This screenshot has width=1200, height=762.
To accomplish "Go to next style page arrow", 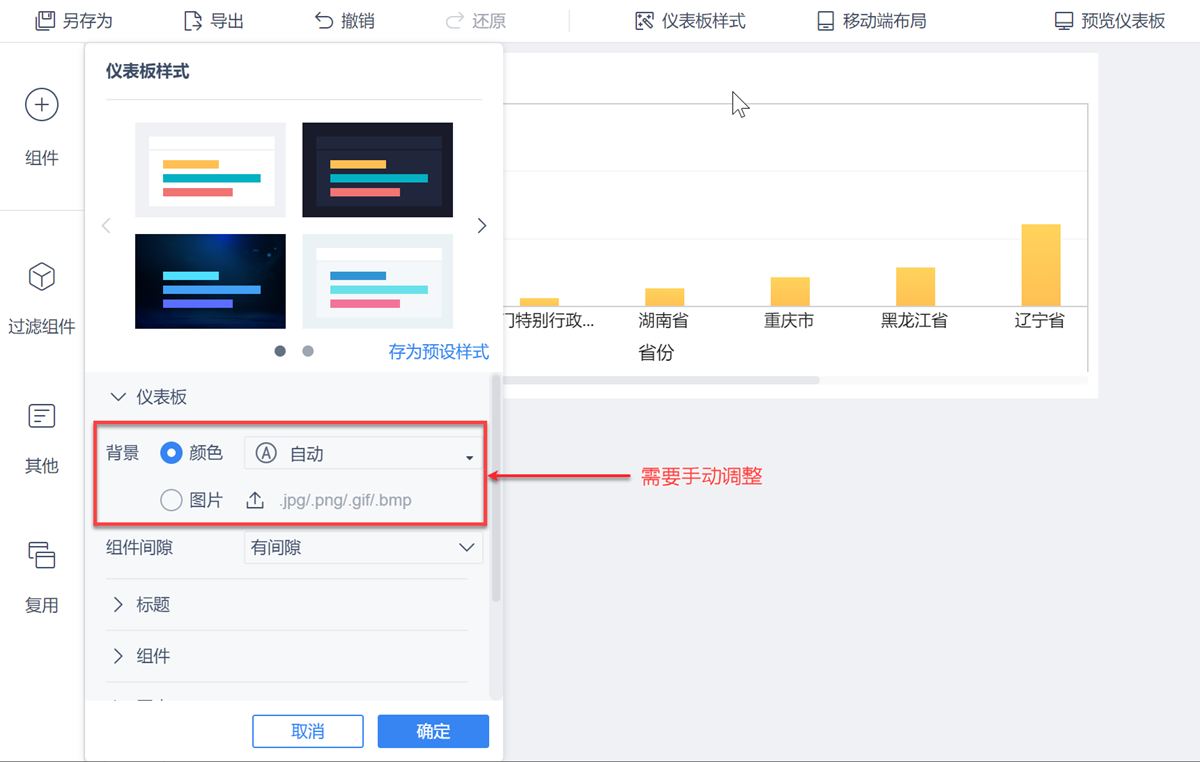I will [x=482, y=226].
